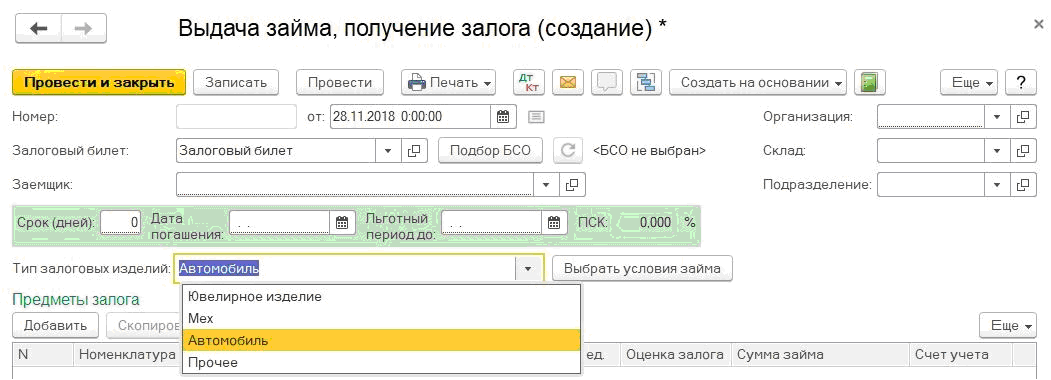1051x380 pixels.
Task: Open Подразделение dropdown arrow
Action: [997, 184]
